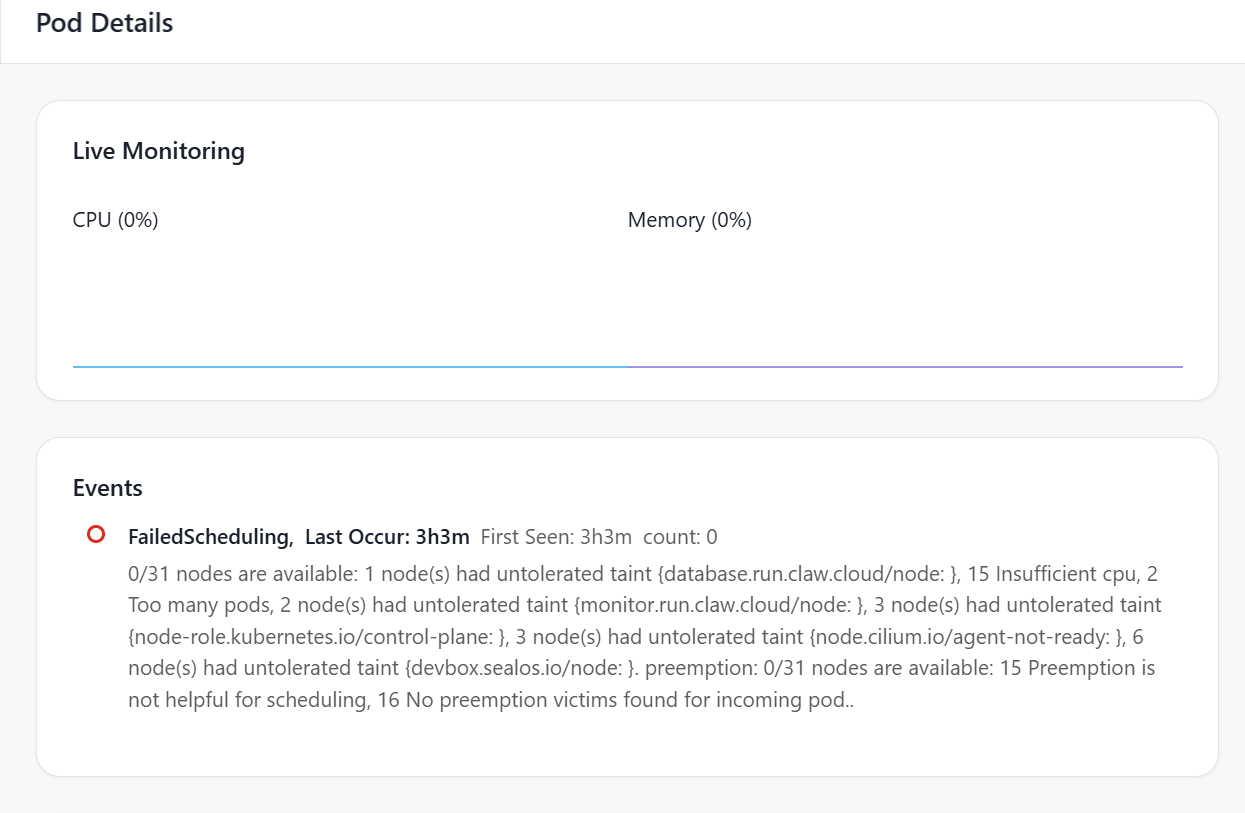
Task: Click the Memory (0%) label
Action: click(689, 220)
